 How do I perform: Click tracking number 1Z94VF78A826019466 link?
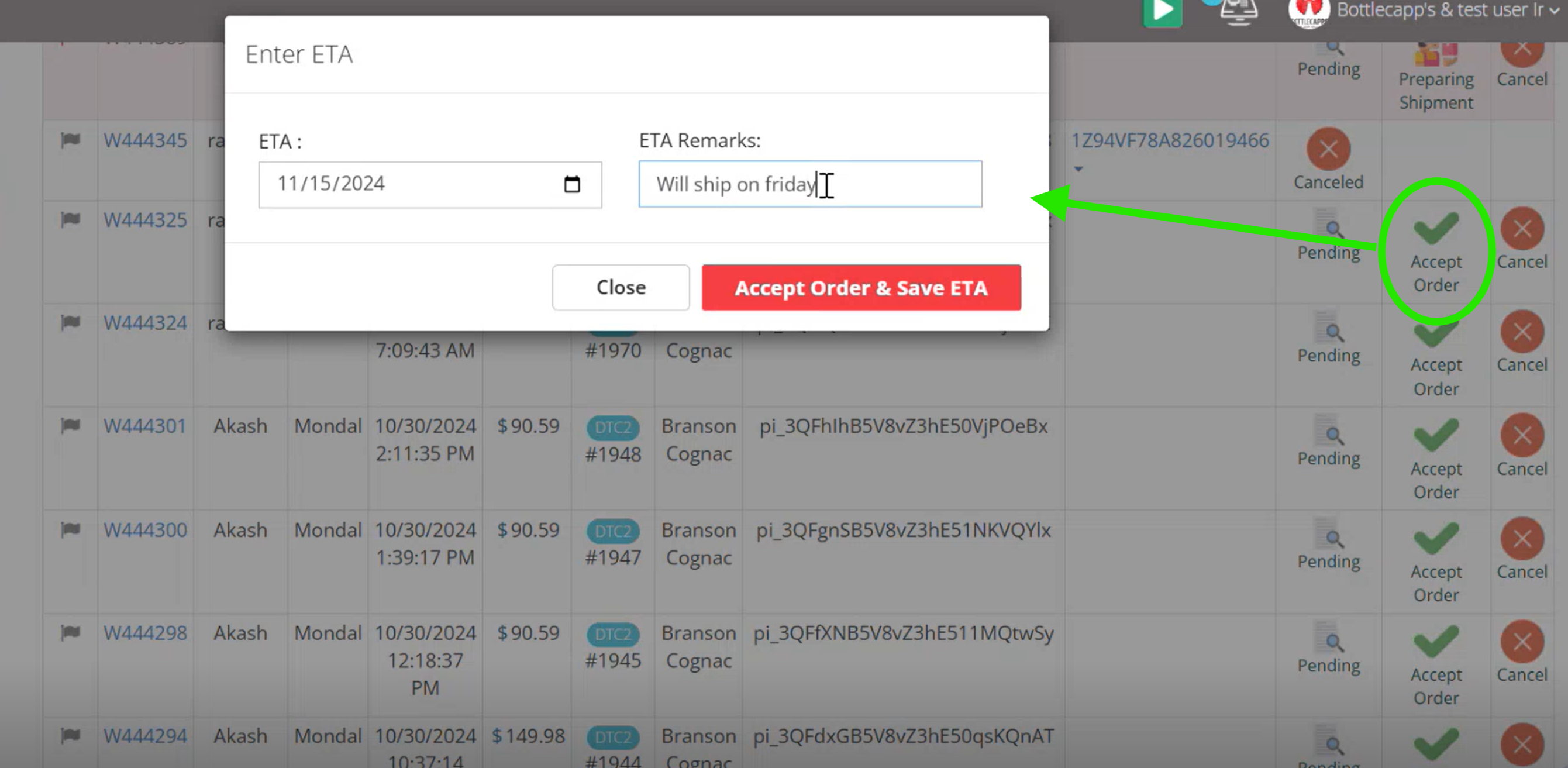point(1169,140)
